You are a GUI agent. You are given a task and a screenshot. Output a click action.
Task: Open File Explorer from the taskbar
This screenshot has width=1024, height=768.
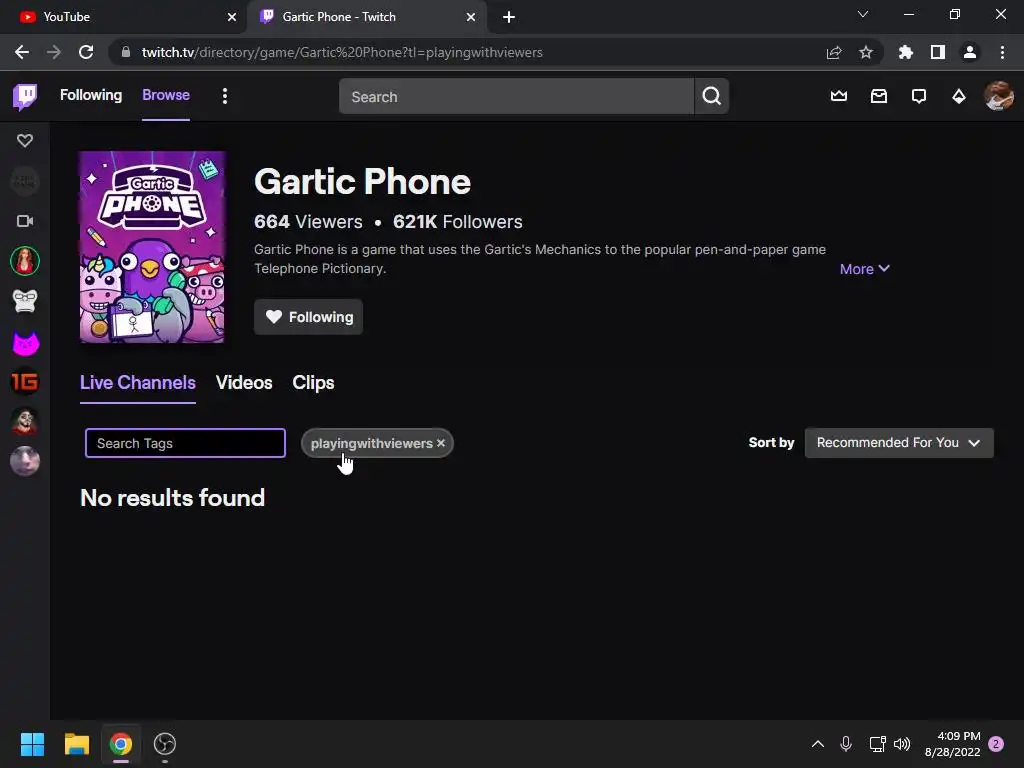[x=76, y=744]
